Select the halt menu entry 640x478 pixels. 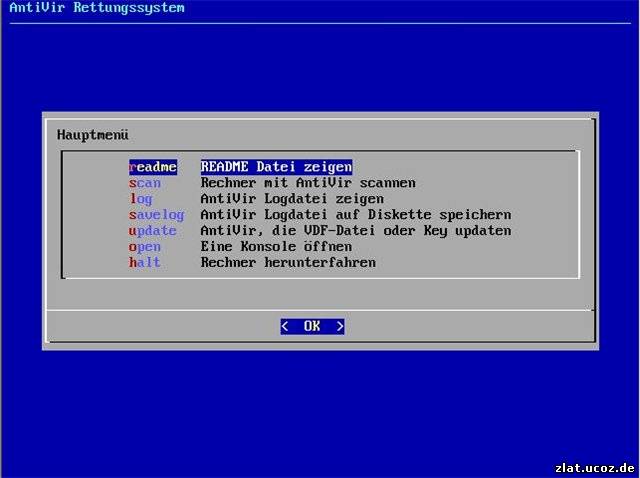coord(145,262)
